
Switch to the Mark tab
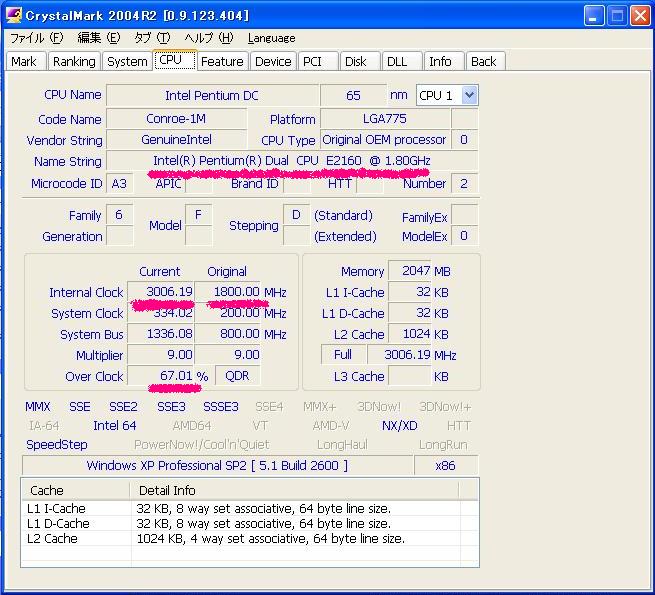[x=26, y=61]
